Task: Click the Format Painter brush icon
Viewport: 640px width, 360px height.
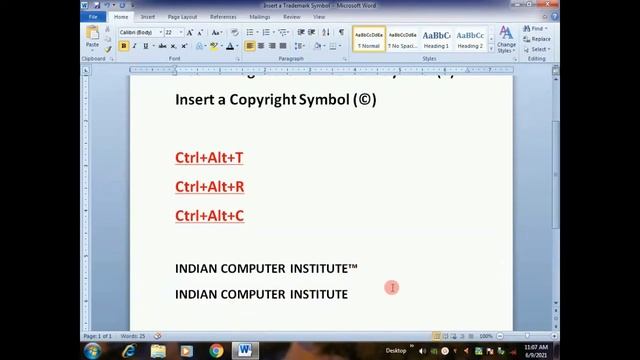Action: [107, 49]
